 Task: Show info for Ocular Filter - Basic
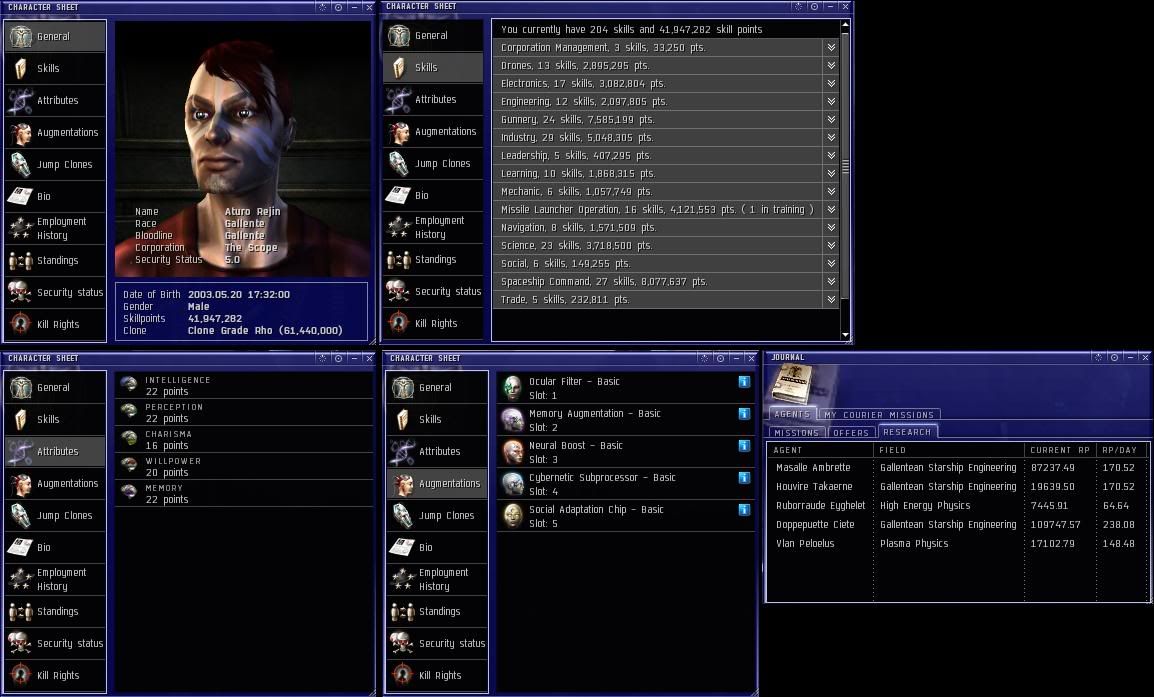point(744,381)
